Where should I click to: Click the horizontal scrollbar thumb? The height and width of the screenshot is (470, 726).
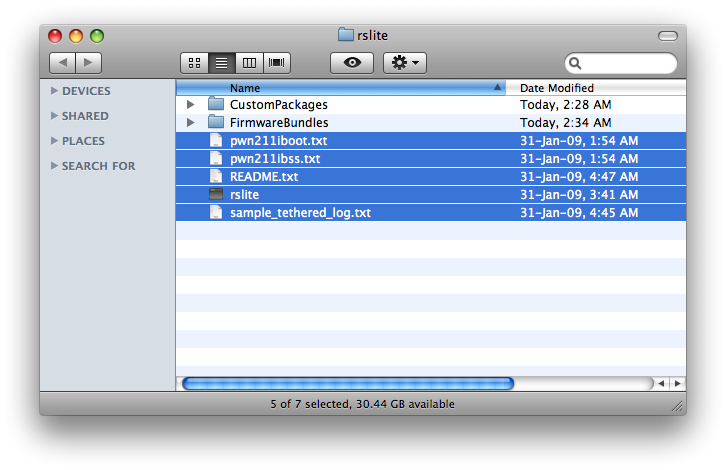pos(347,383)
